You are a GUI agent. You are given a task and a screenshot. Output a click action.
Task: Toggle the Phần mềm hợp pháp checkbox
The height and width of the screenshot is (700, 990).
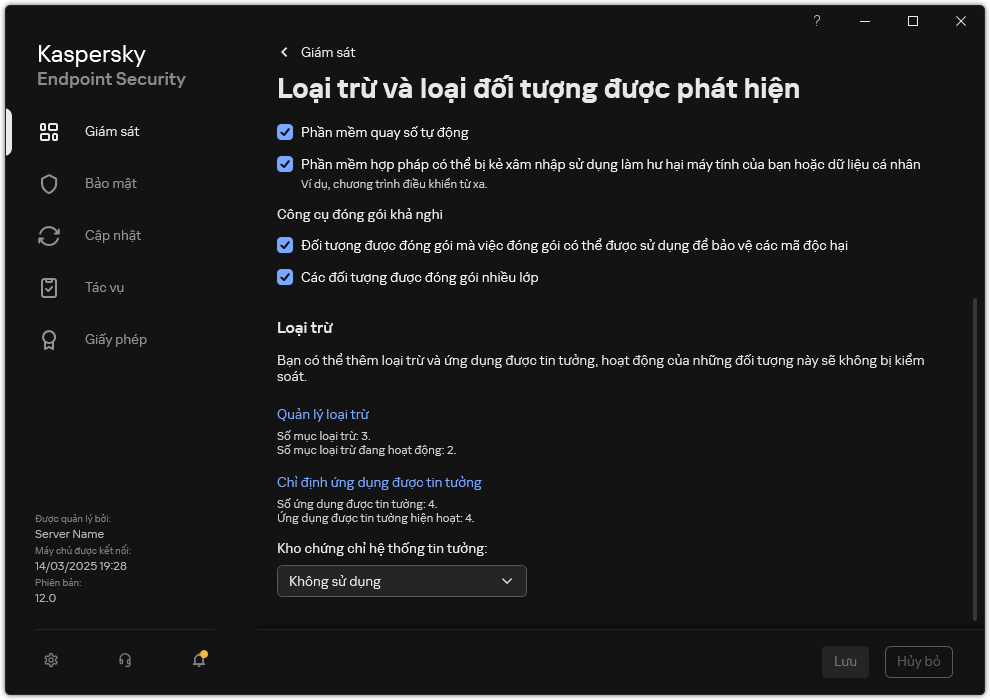[x=285, y=164]
